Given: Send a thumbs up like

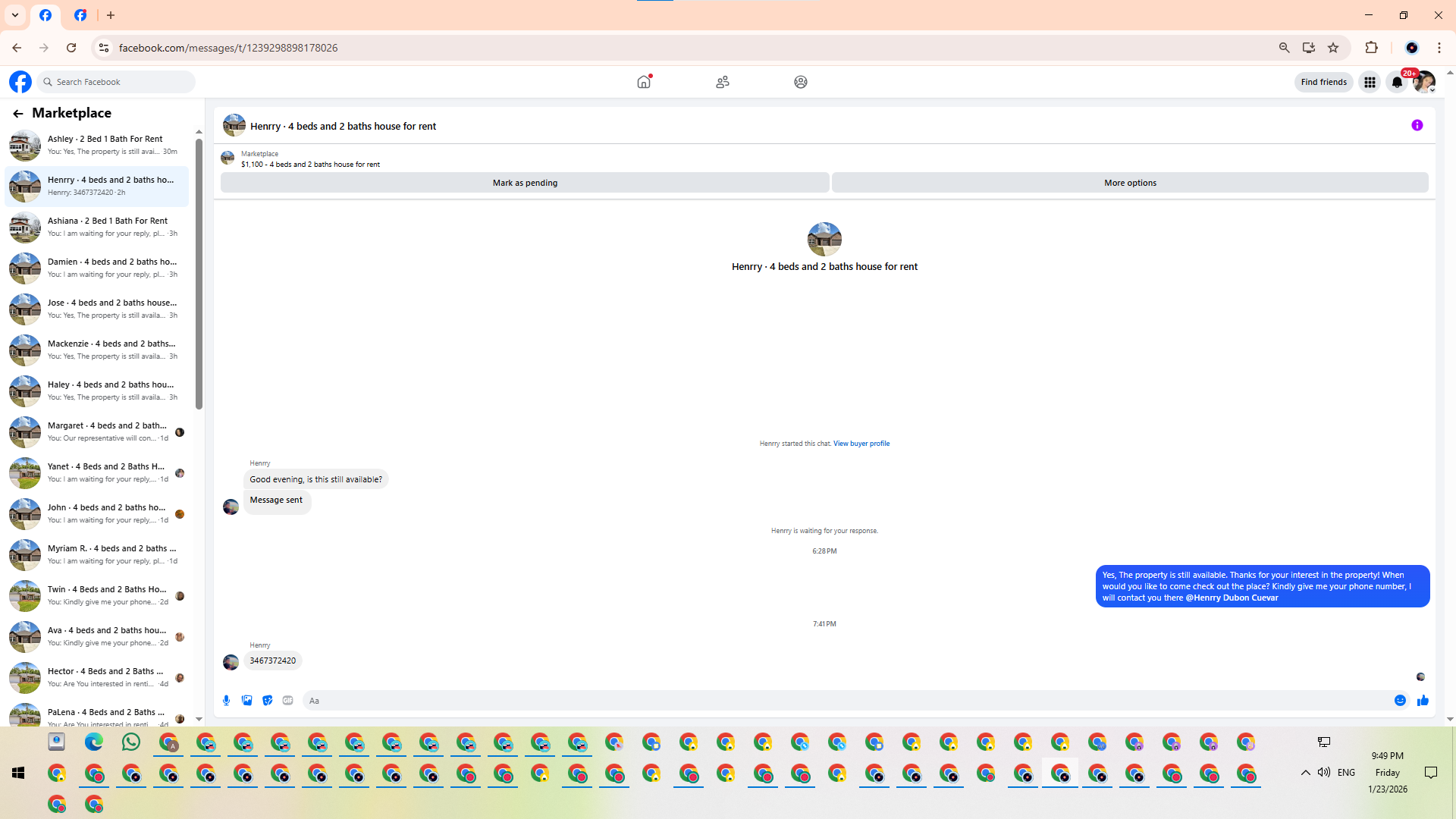Looking at the screenshot, I should pyautogui.click(x=1423, y=701).
